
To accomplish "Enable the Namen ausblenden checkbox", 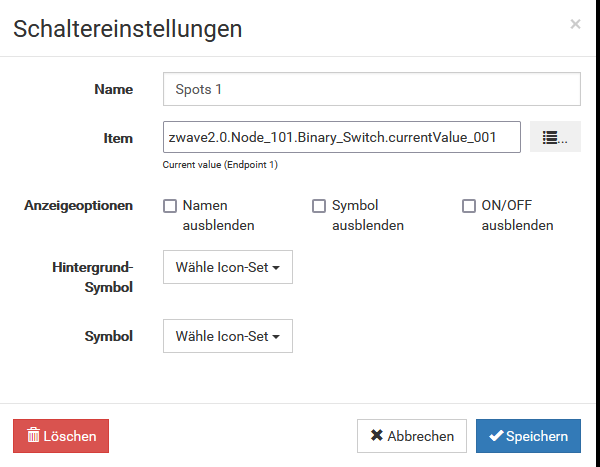I will [170, 206].
